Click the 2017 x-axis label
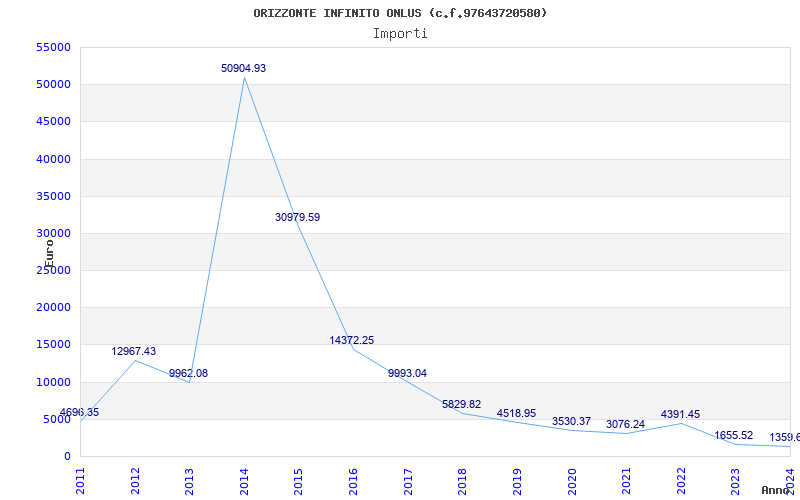Image resolution: width=800 pixels, height=500 pixels. [x=408, y=481]
